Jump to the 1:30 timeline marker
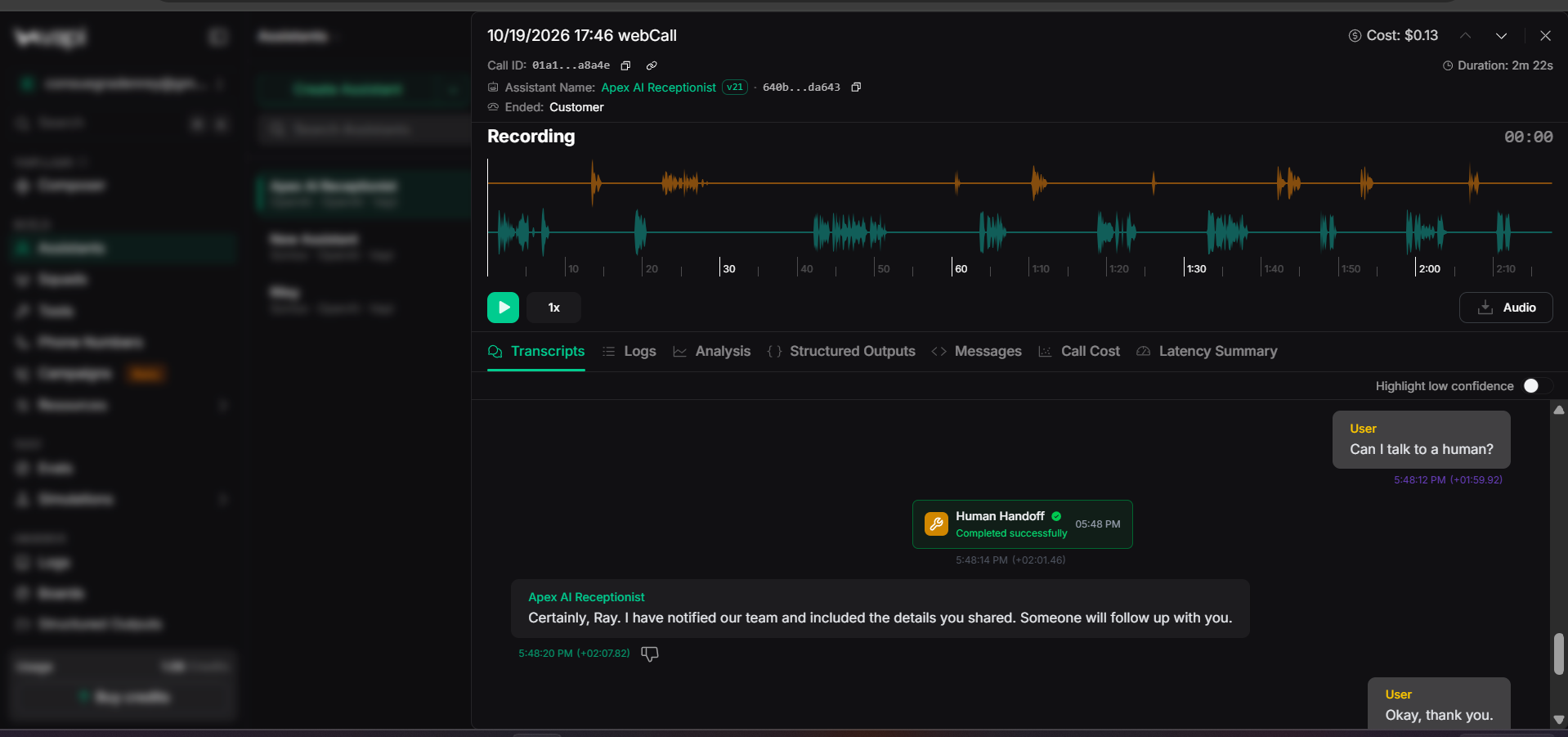This screenshot has width=1568, height=737. (x=1197, y=268)
